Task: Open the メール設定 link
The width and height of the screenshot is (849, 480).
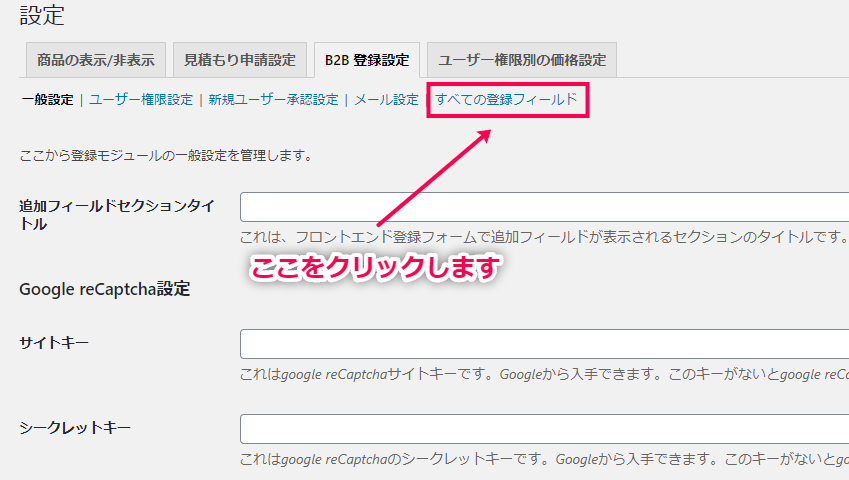Action: (387, 100)
